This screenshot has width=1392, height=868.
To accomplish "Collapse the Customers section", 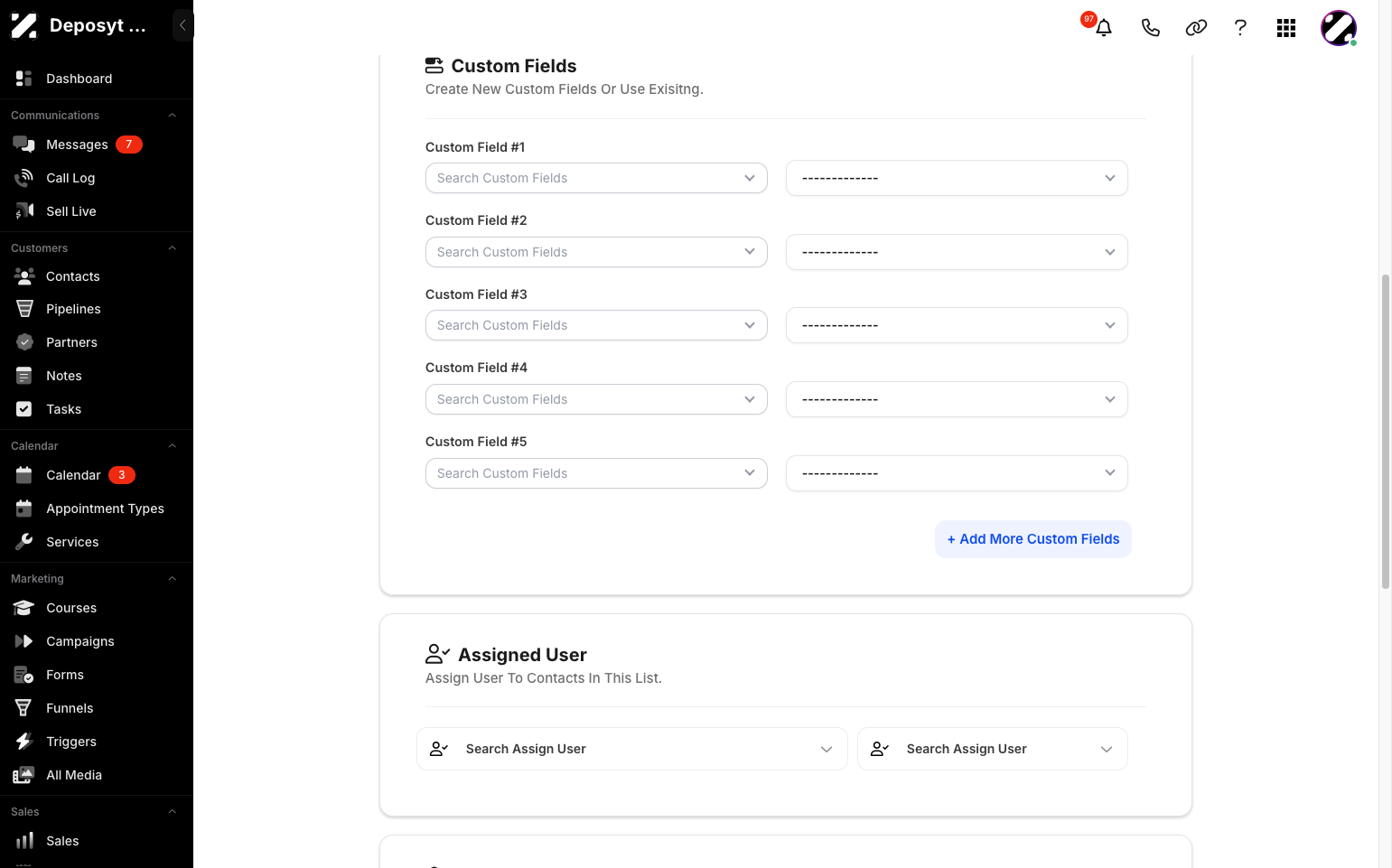I will 172,248.
